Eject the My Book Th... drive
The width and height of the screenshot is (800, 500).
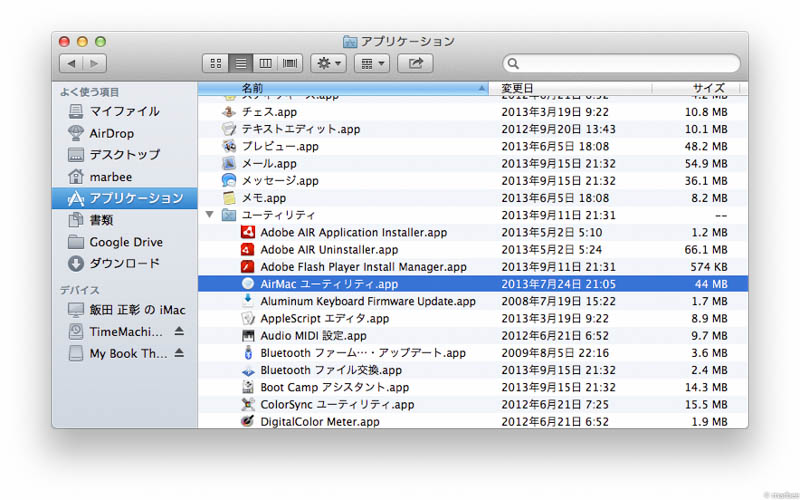(x=179, y=353)
